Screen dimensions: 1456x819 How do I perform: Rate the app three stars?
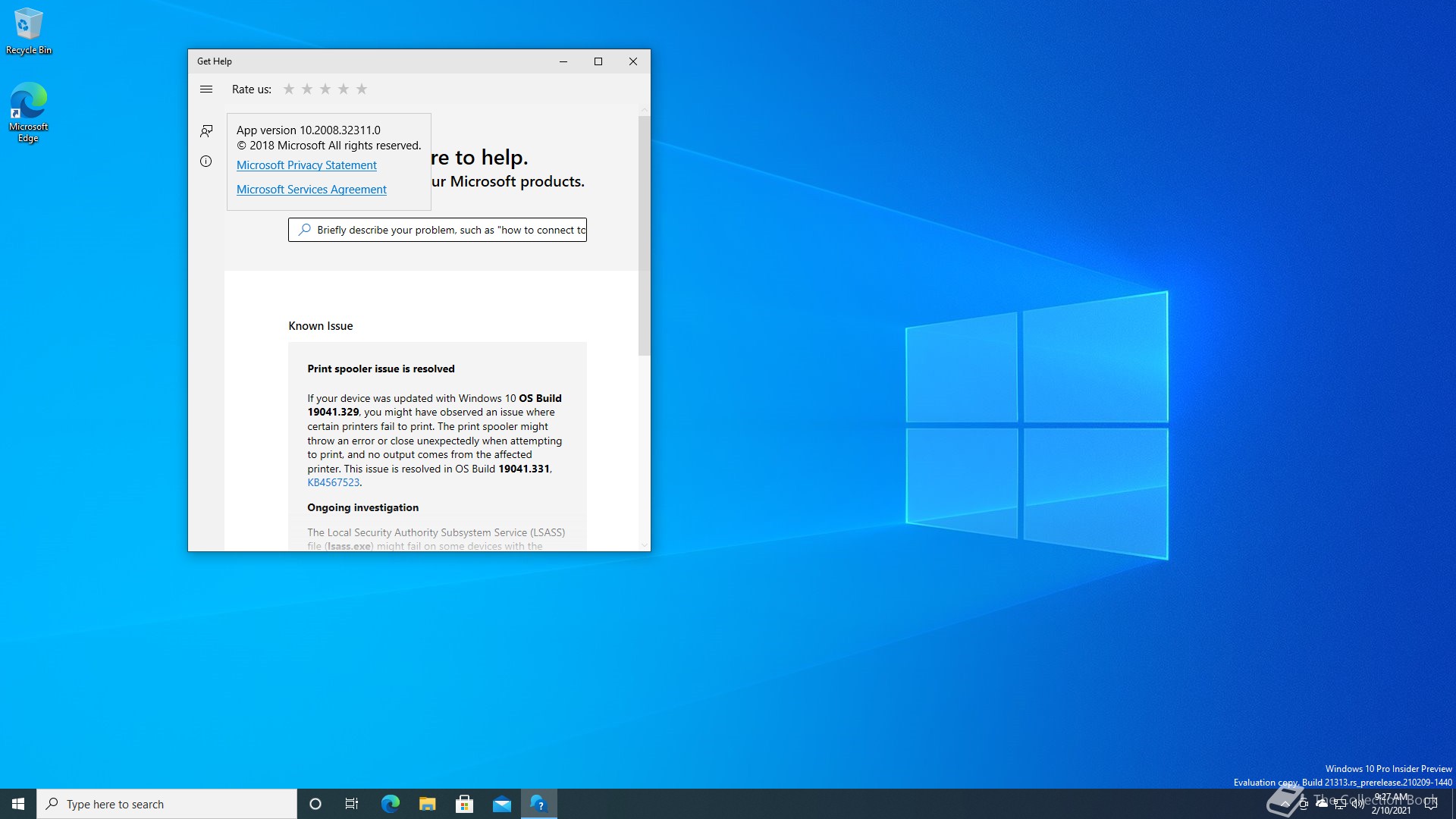click(325, 89)
